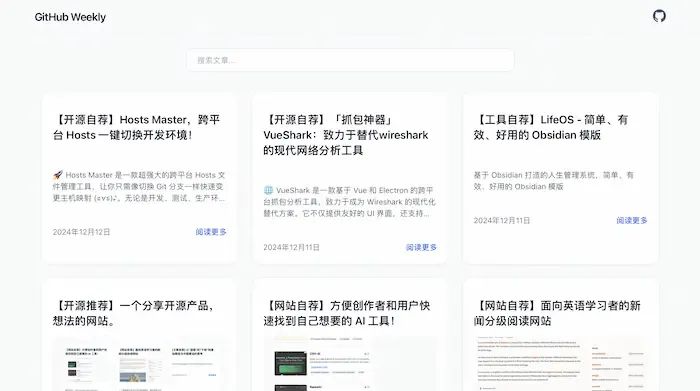Focus the article search input field
700x391 pixels.
(x=350, y=60)
